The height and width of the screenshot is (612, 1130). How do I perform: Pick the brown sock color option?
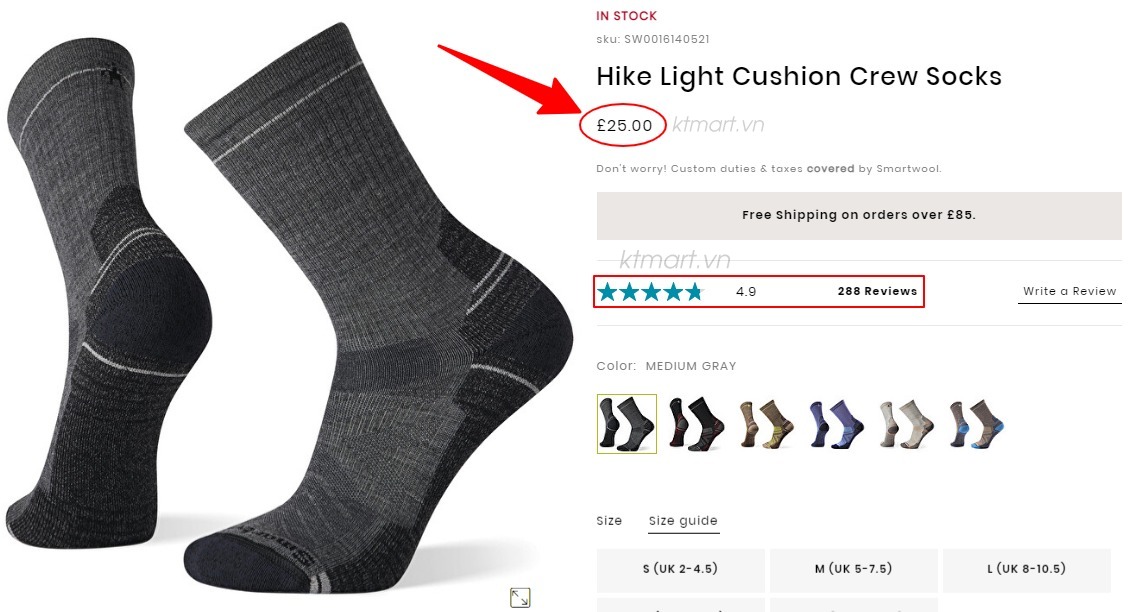(765, 423)
